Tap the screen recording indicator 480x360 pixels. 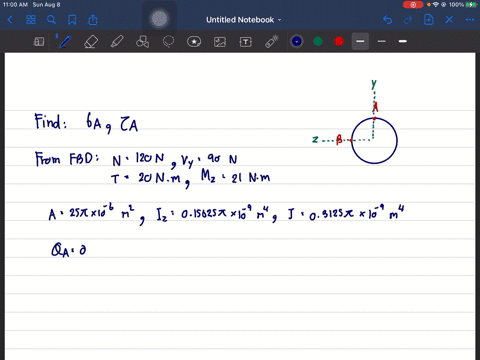(413, 5)
